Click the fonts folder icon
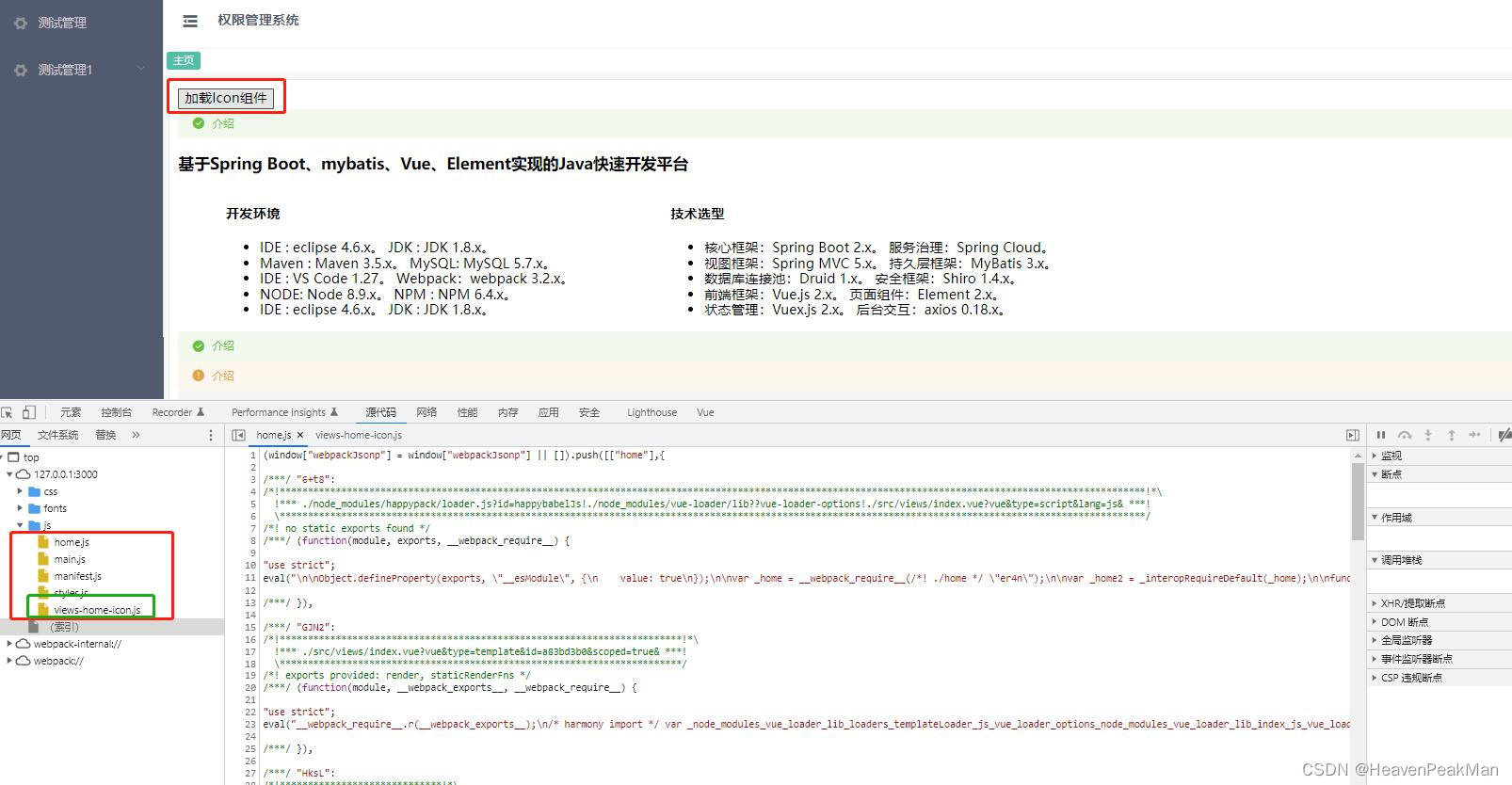This screenshot has width=1512, height=785. tap(35, 508)
